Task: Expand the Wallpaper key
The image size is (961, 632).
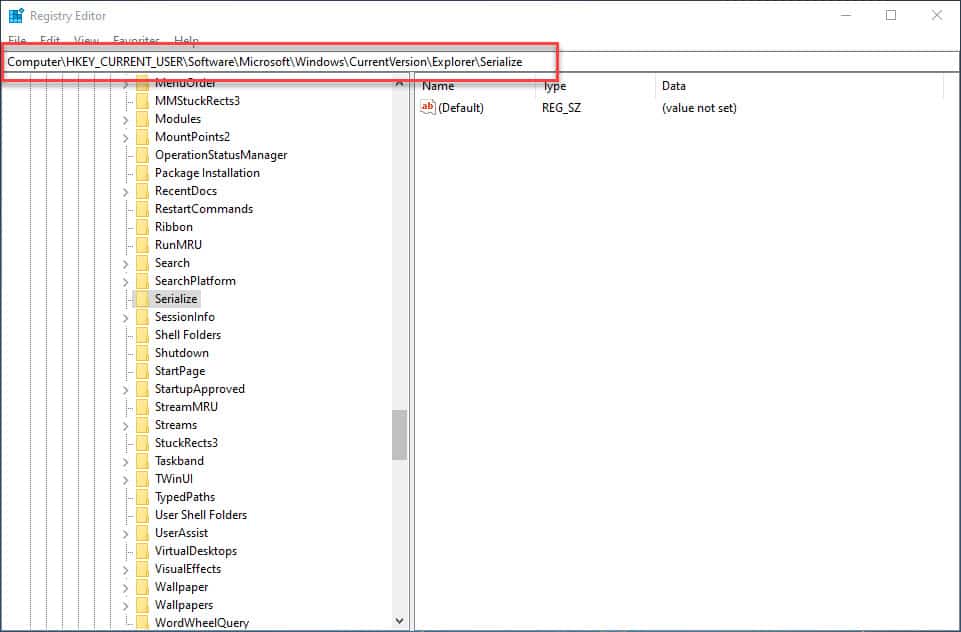Action: [x=126, y=588]
